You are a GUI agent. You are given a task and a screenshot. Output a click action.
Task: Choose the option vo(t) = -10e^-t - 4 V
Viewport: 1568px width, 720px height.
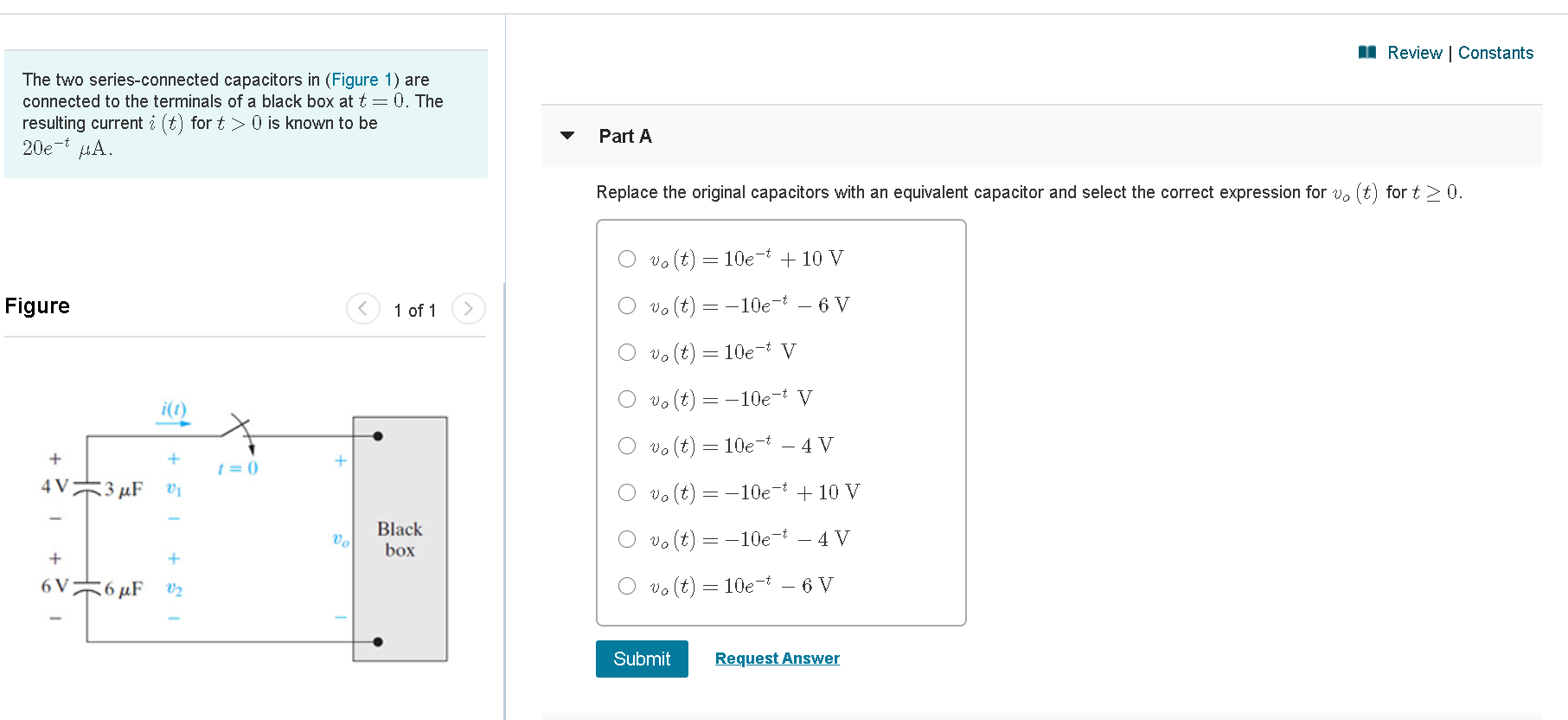pyautogui.click(x=626, y=538)
